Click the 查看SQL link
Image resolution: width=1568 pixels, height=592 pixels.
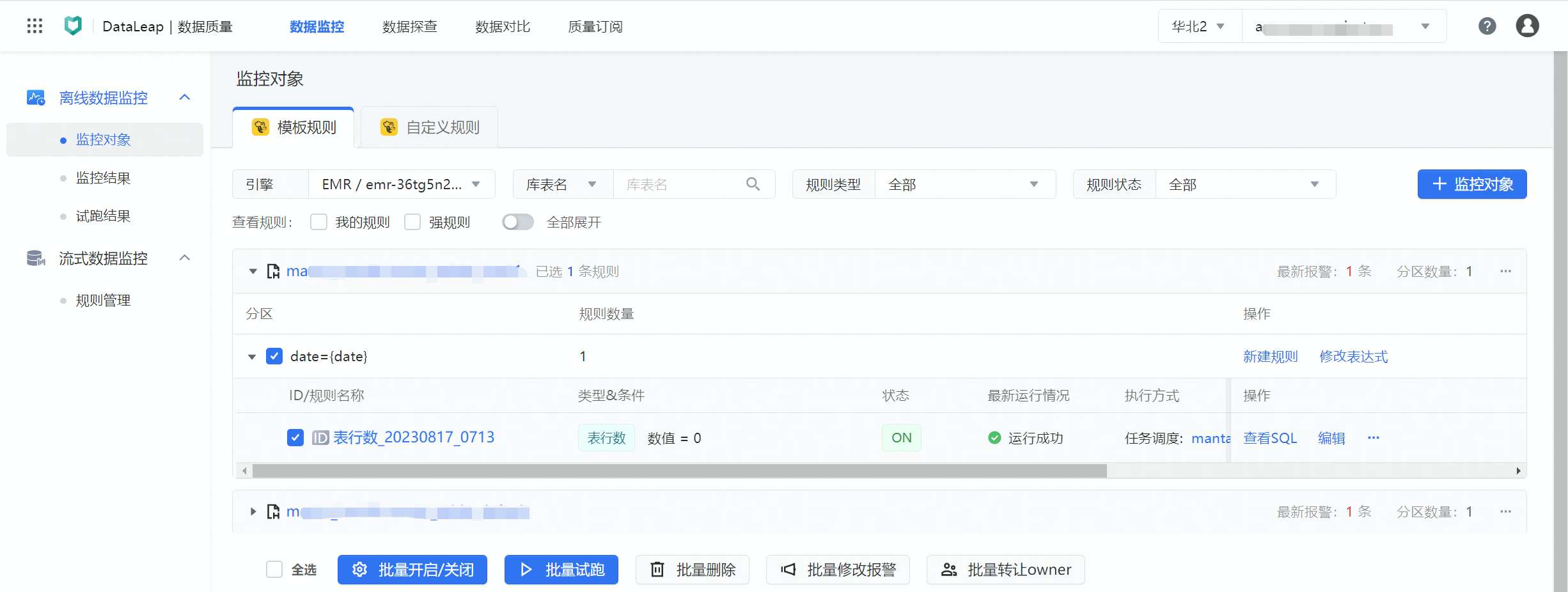click(x=1270, y=438)
